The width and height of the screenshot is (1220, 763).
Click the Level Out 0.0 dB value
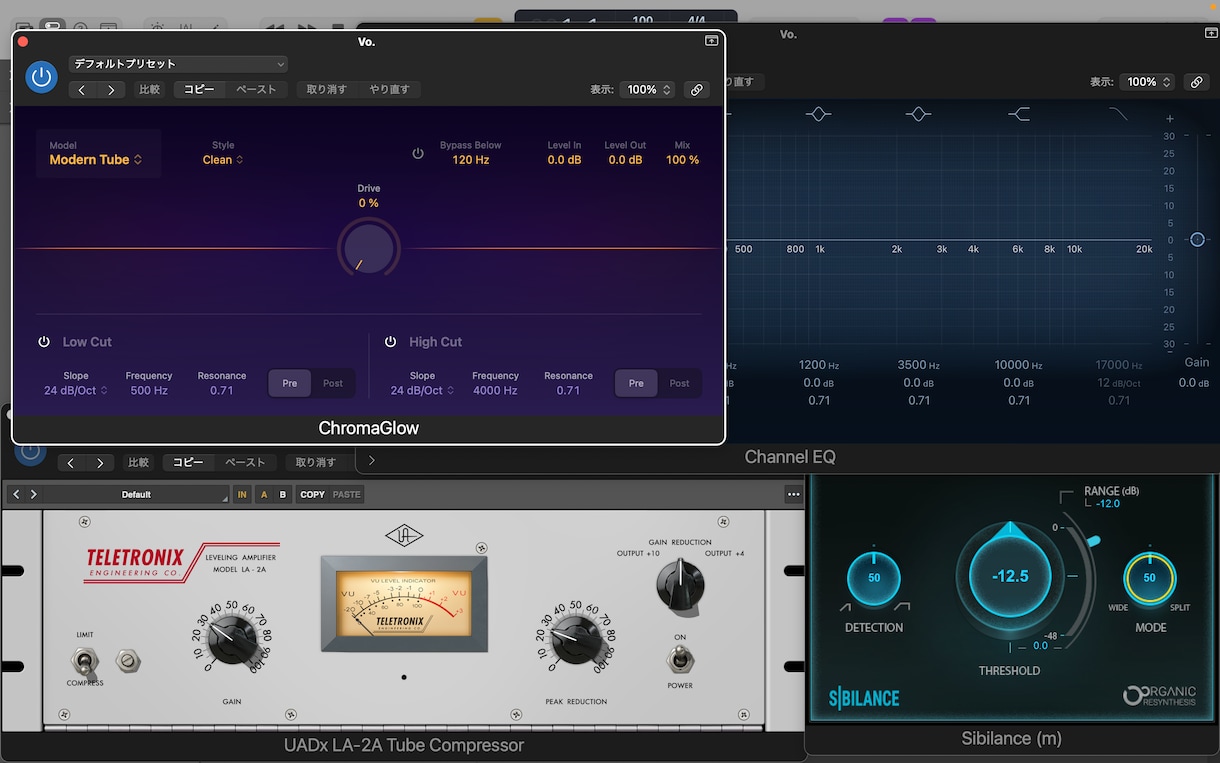click(x=625, y=160)
